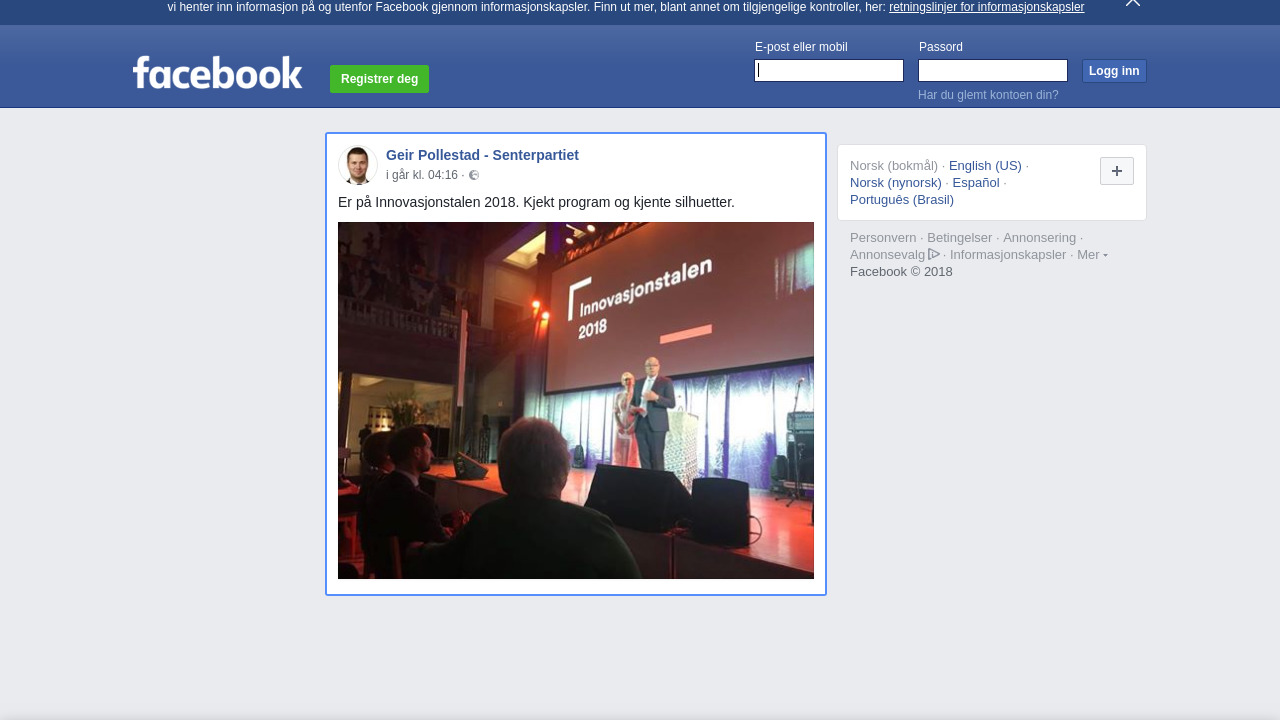This screenshot has height=720, width=1280.
Task: Open the Personvern footer link
Action: click(883, 238)
